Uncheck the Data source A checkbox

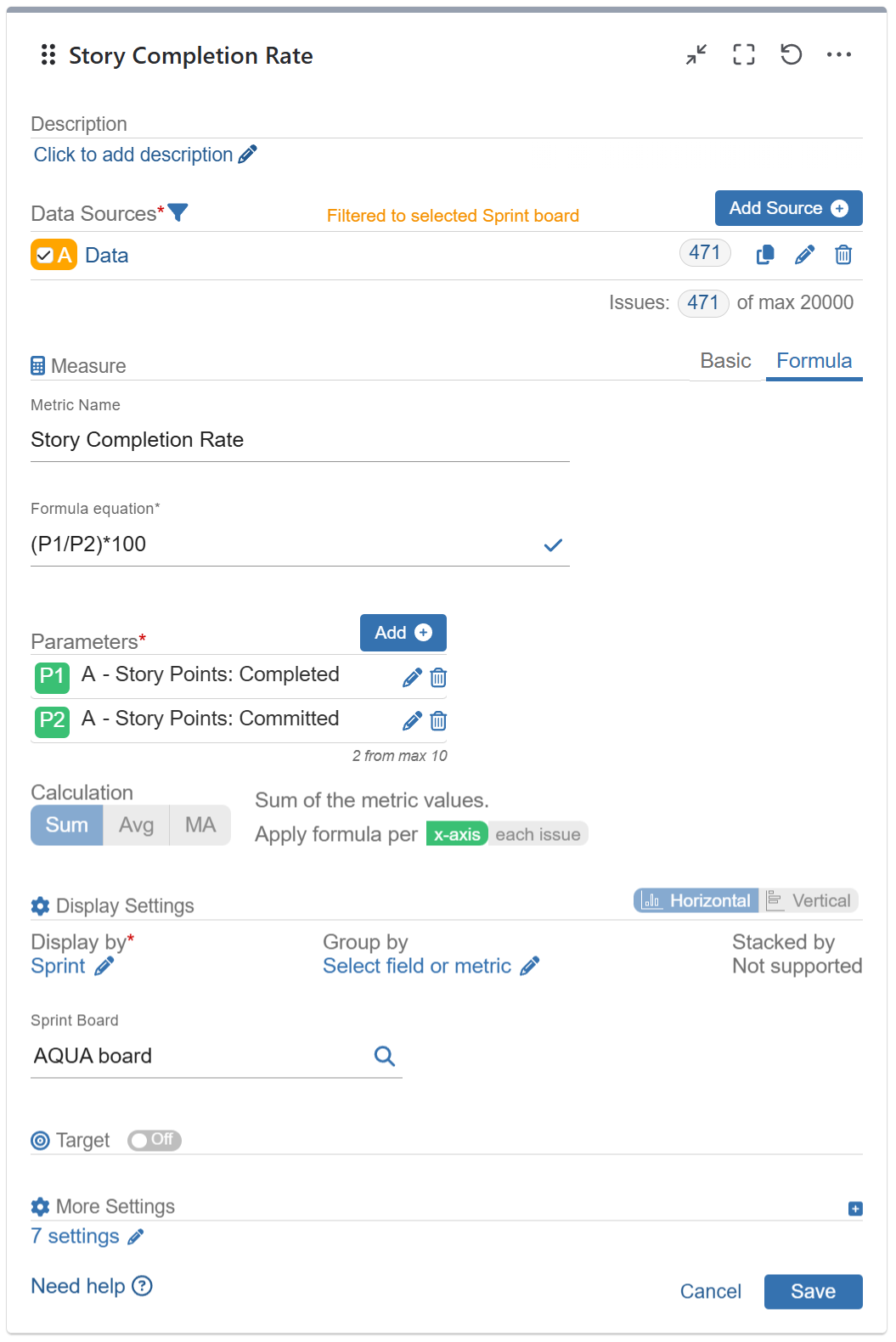tap(45, 256)
